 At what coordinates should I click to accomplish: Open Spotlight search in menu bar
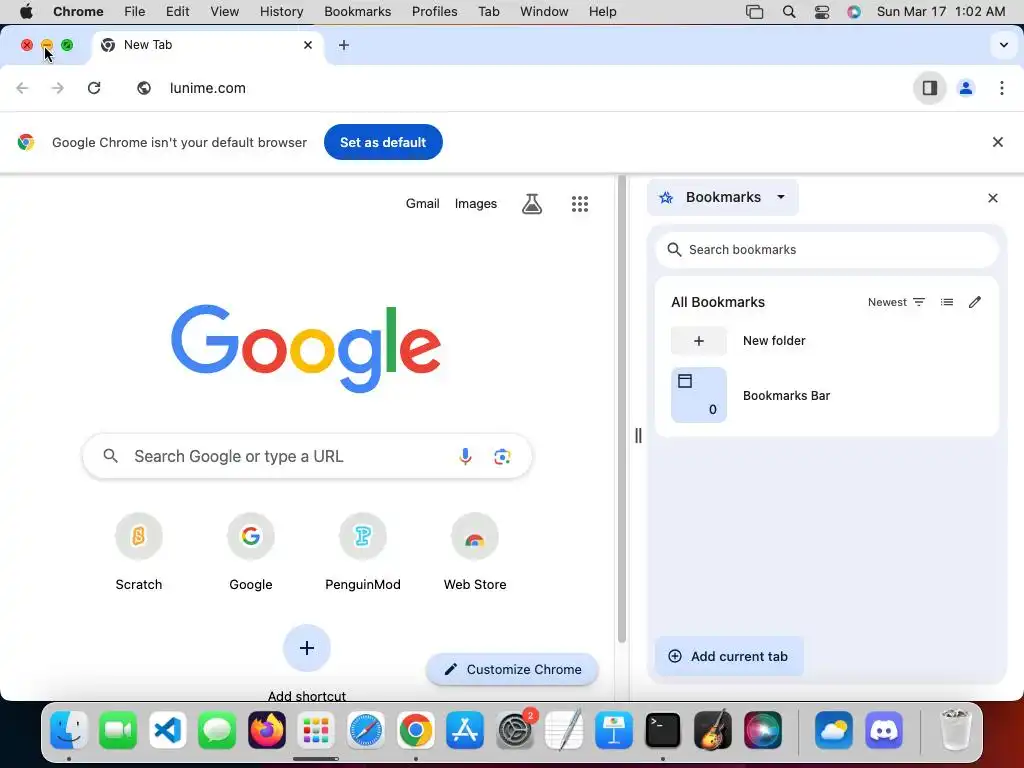[789, 12]
